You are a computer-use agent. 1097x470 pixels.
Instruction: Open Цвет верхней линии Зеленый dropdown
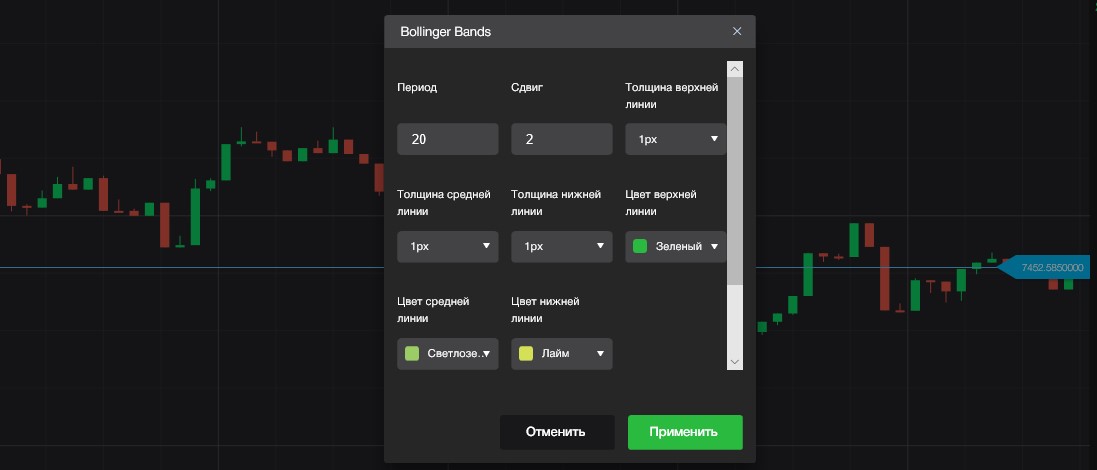tap(676, 246)
